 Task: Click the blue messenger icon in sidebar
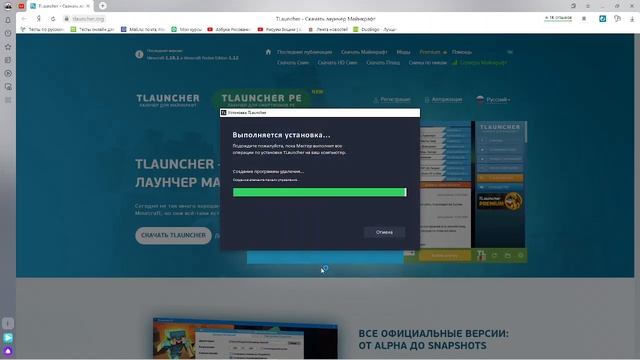[8, 338]
